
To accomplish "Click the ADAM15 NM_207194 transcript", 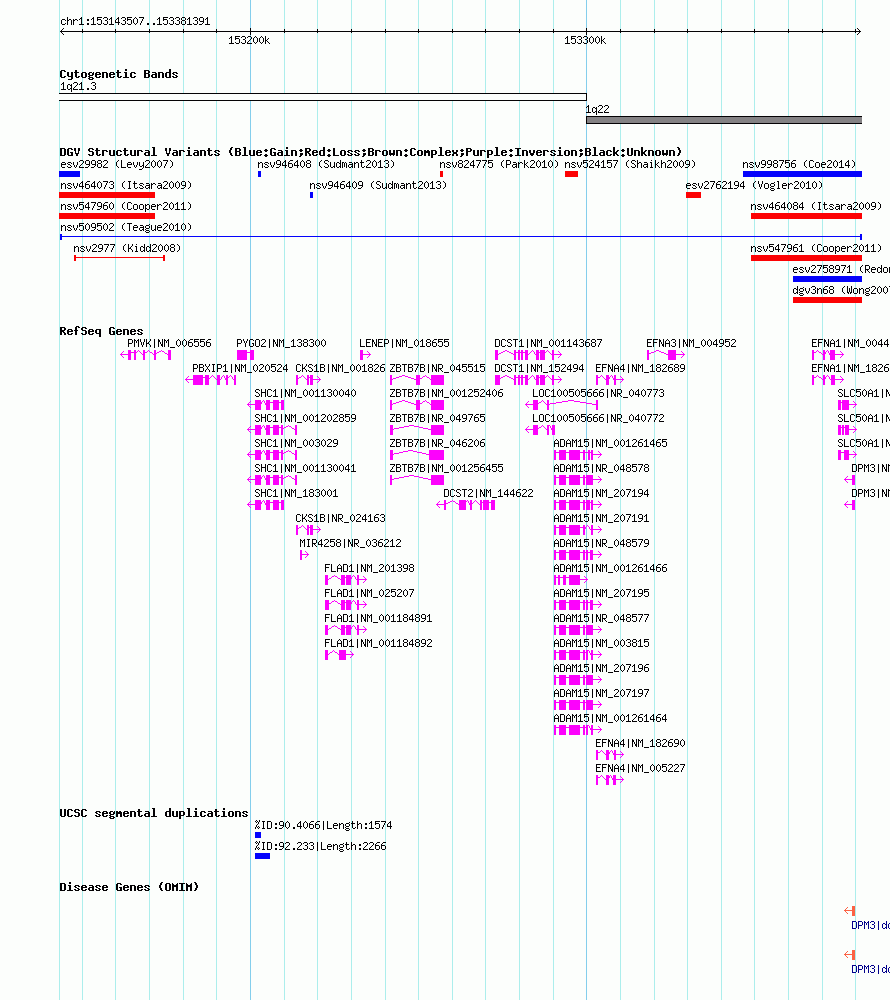I will coord(578,505).
